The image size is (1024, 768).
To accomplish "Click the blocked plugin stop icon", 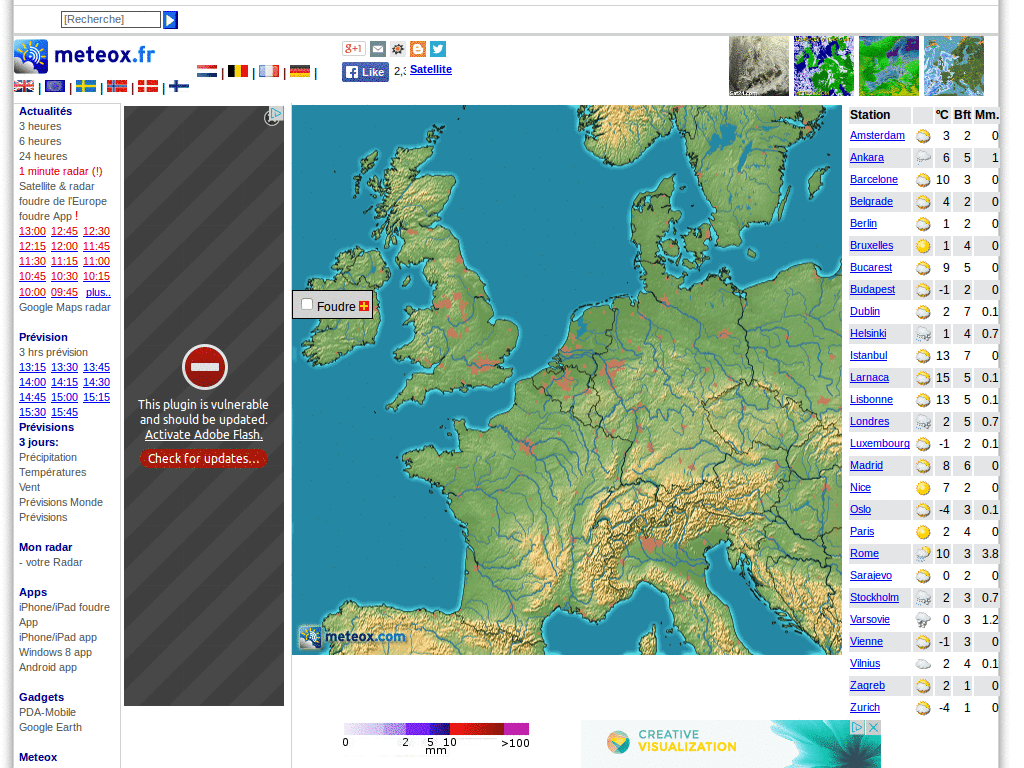I will coord(204,366).
